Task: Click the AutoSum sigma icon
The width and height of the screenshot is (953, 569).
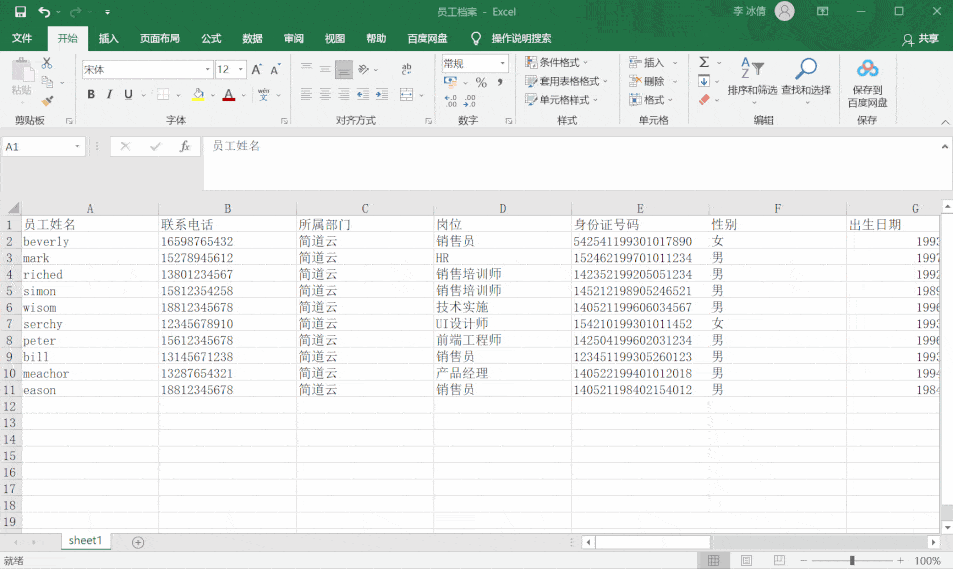Action: tap(704, 62)
